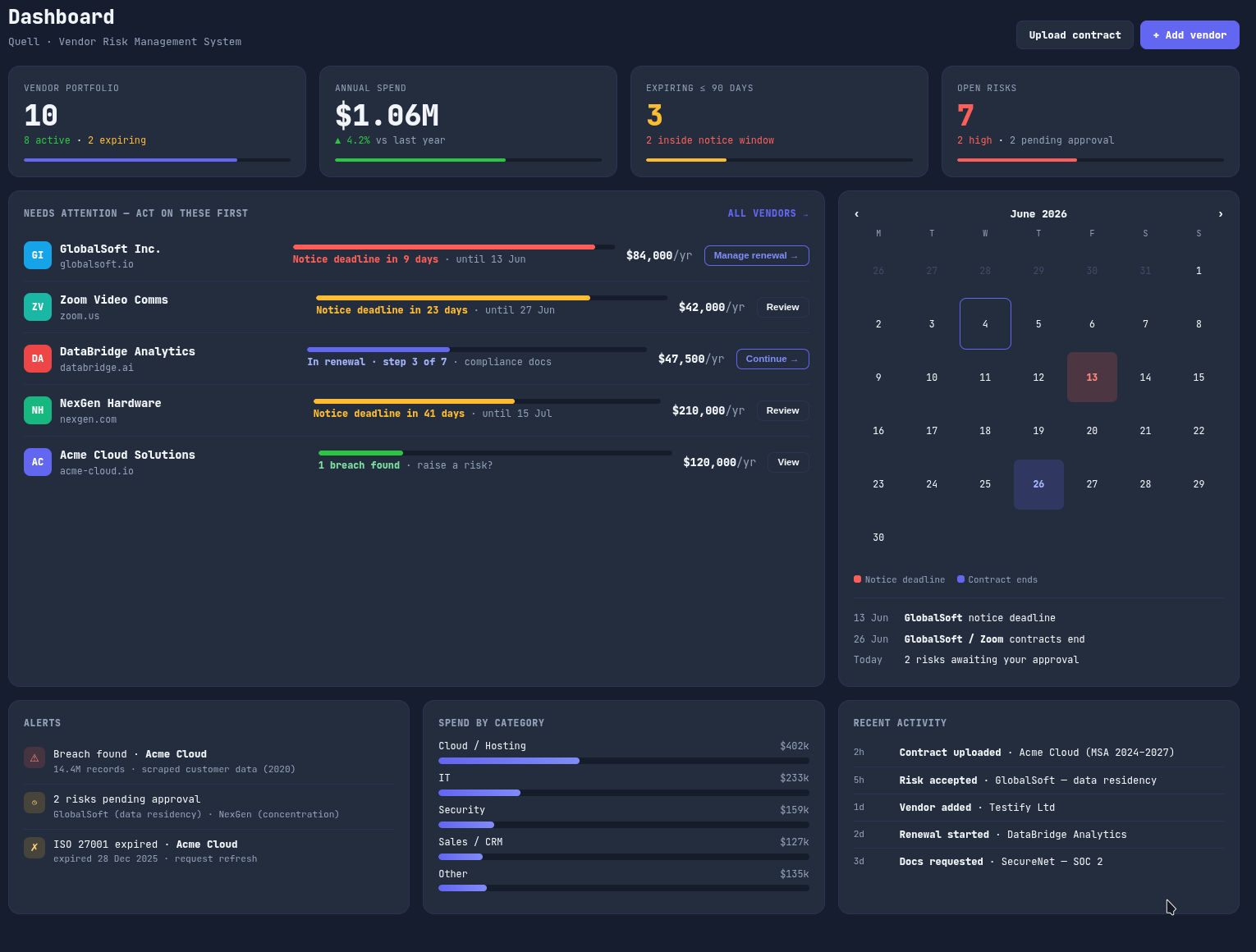Click the zoom.us domain text
Screen dimensions: 1256x952
80,316
